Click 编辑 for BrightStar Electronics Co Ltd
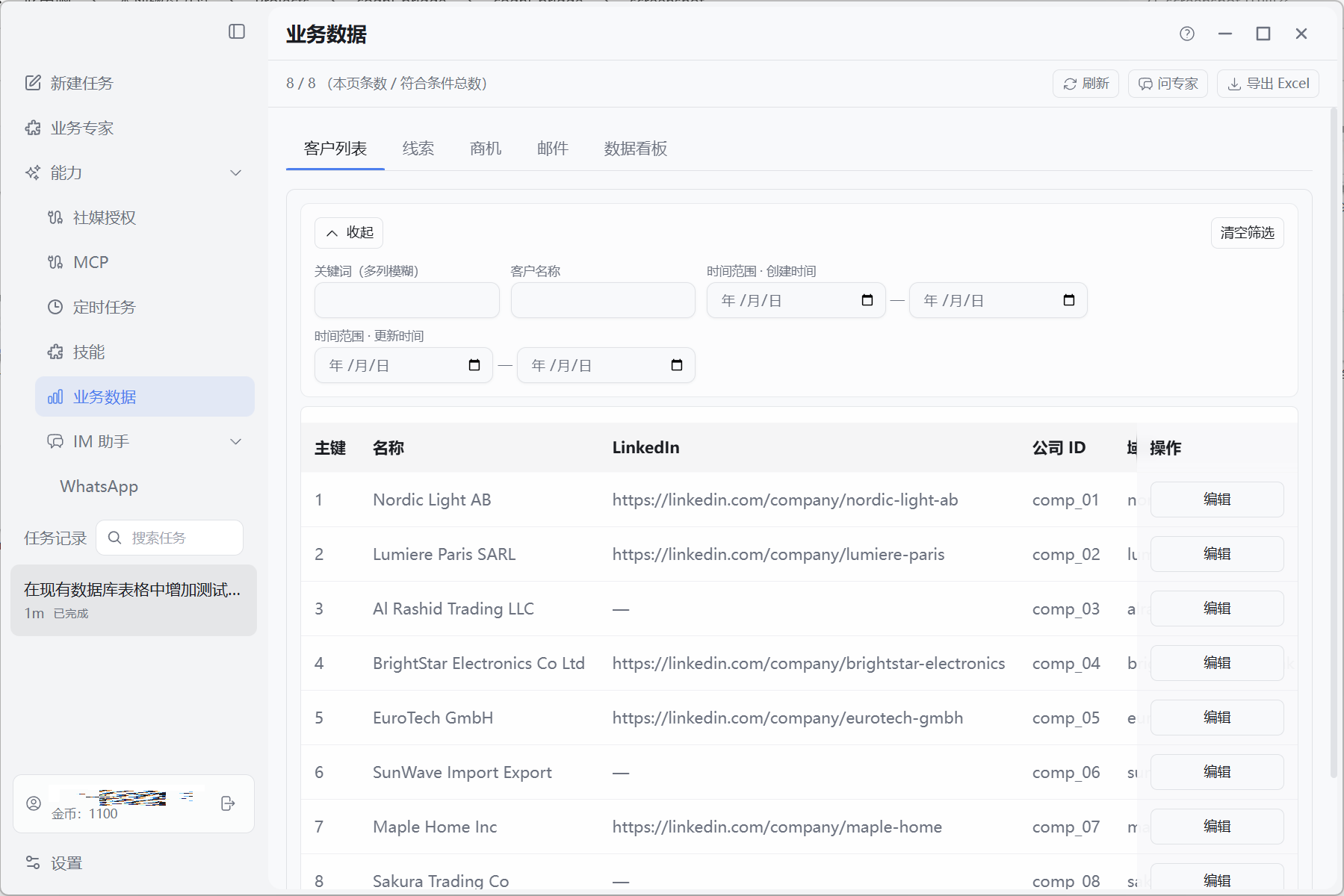This screenshot has width=1344, height=896. point(1217,663)
